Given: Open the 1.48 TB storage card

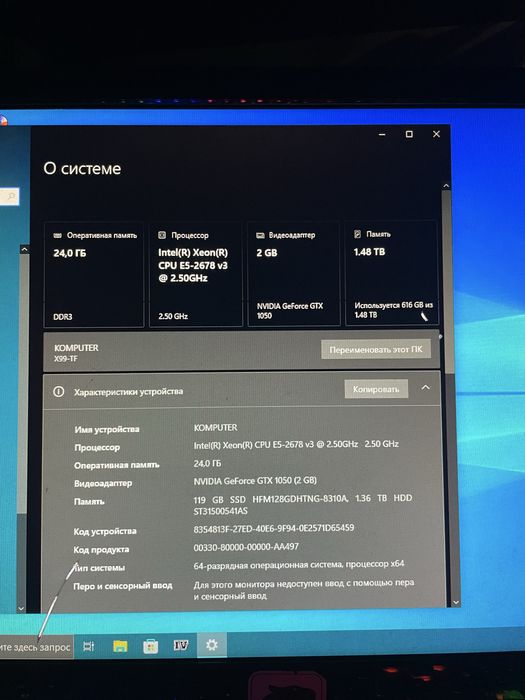Looking at the screenshot, I should coord(392,273).
